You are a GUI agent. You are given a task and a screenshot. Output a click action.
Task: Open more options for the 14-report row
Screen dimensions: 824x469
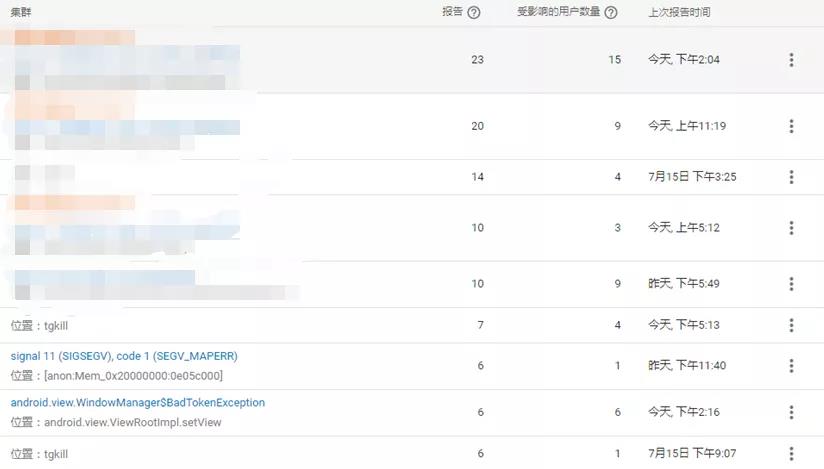tap(791, 177)
